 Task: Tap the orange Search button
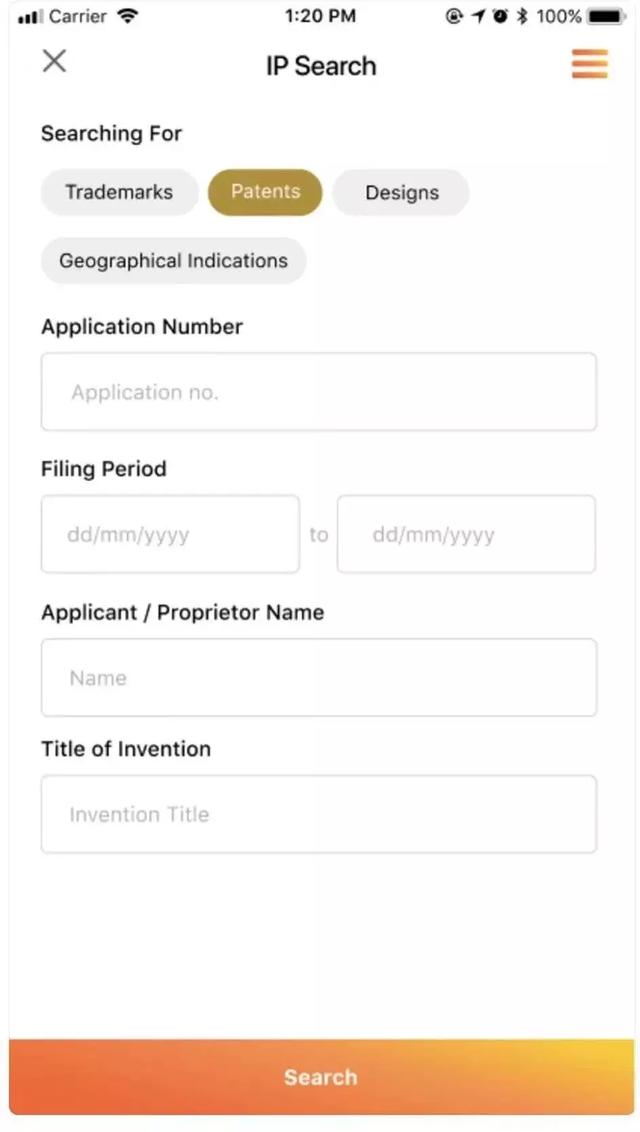coord(320,1077)
